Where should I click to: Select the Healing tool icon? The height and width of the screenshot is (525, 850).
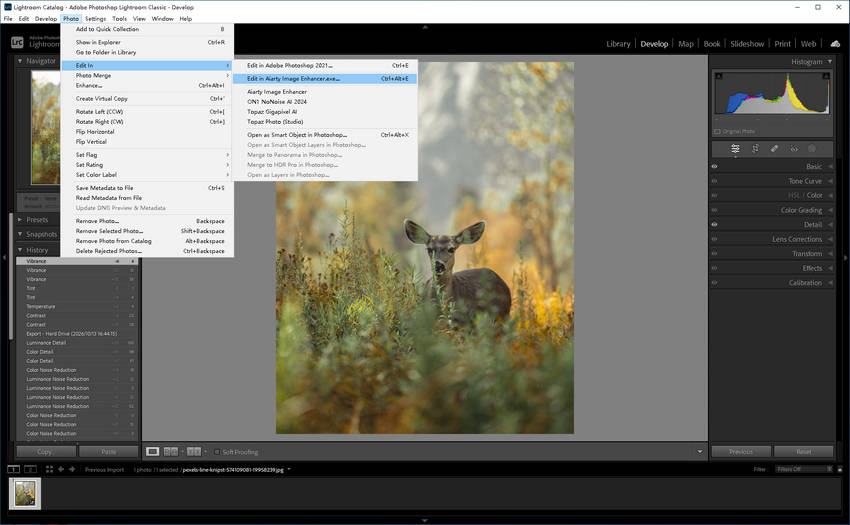pos(775,149)
